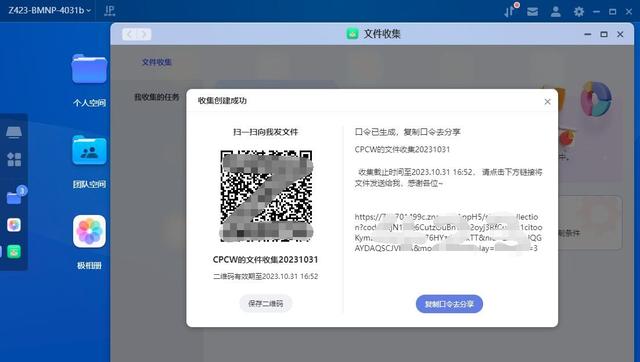Go forward using the right arrow in 文件收集 window
The image size is (640, 362).
pos(144,34)
